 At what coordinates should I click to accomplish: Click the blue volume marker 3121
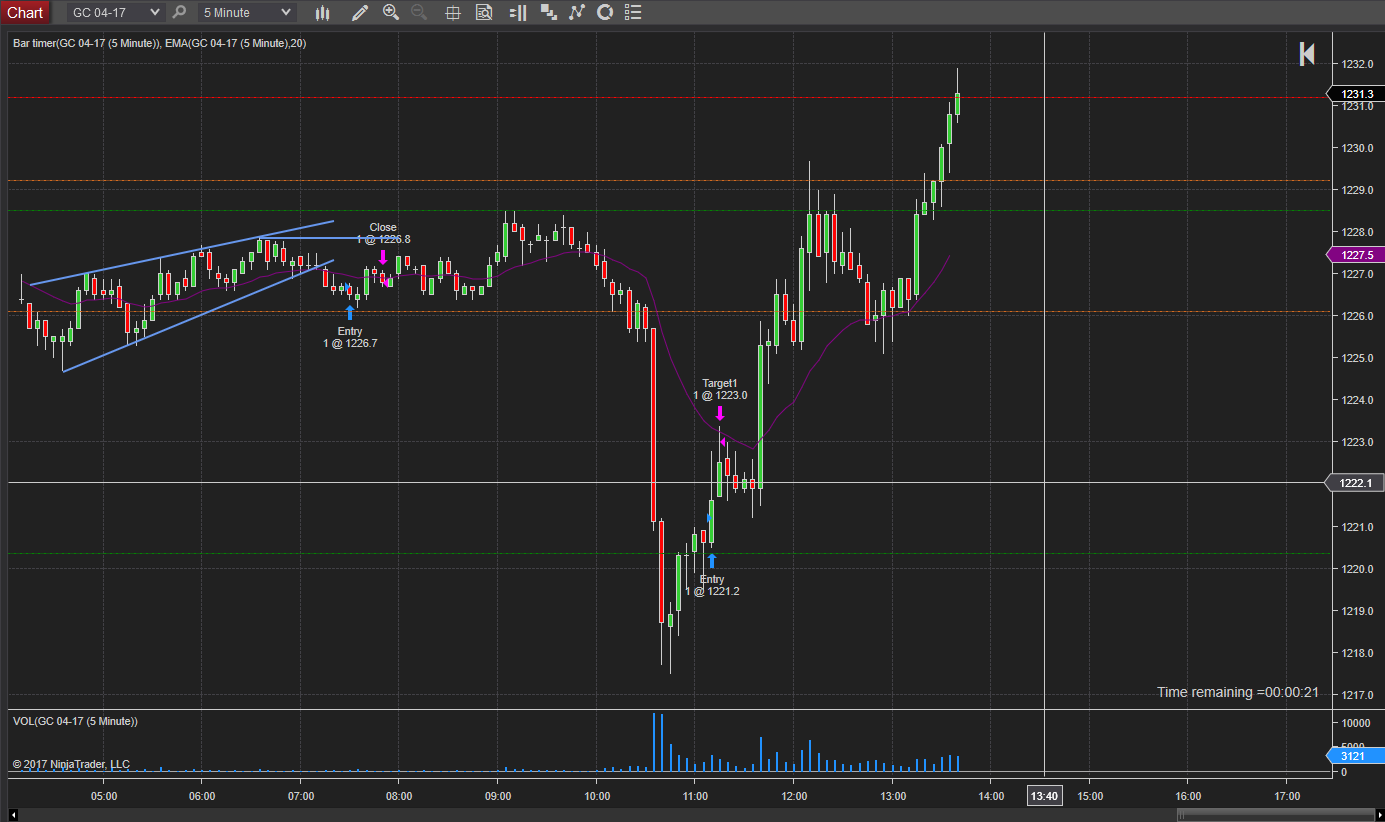(1355, 756)
